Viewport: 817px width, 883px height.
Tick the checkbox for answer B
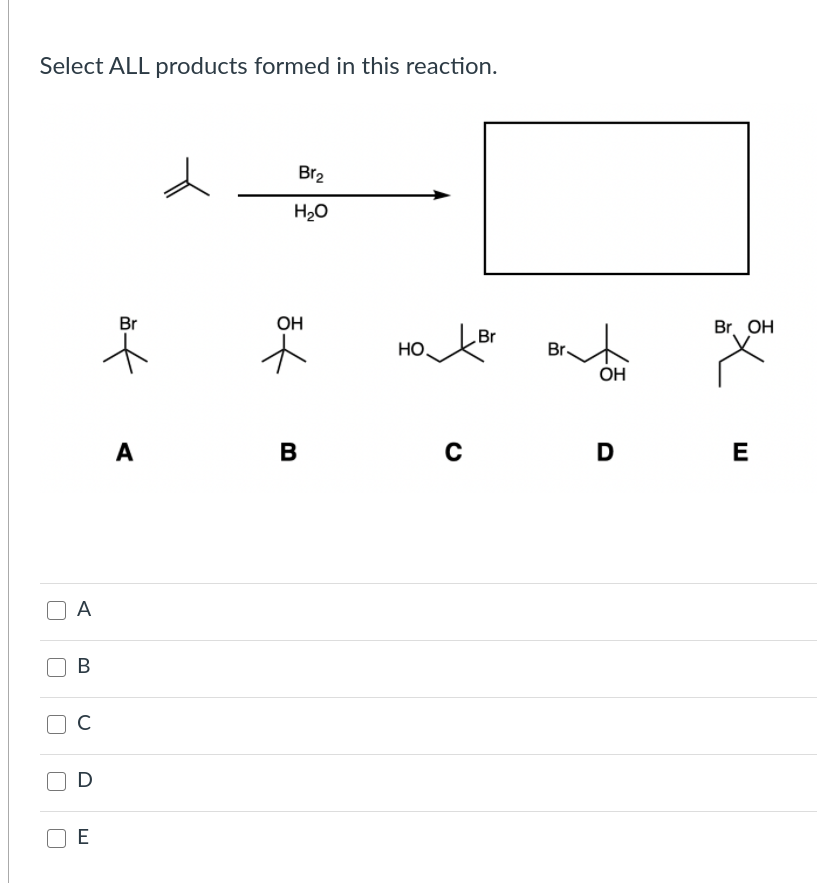(56, 667)
